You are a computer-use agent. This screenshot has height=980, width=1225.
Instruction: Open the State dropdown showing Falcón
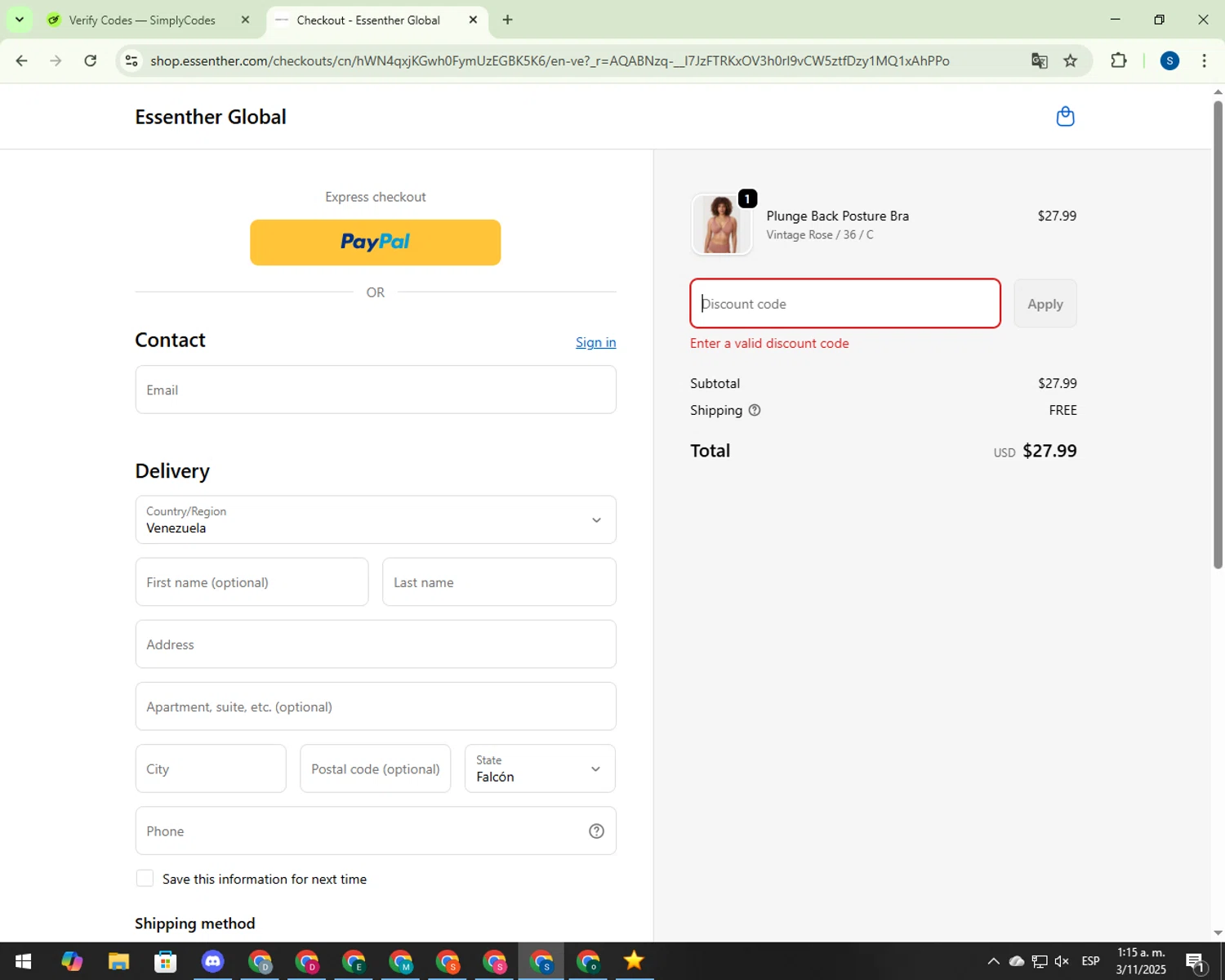pos(540,768)
